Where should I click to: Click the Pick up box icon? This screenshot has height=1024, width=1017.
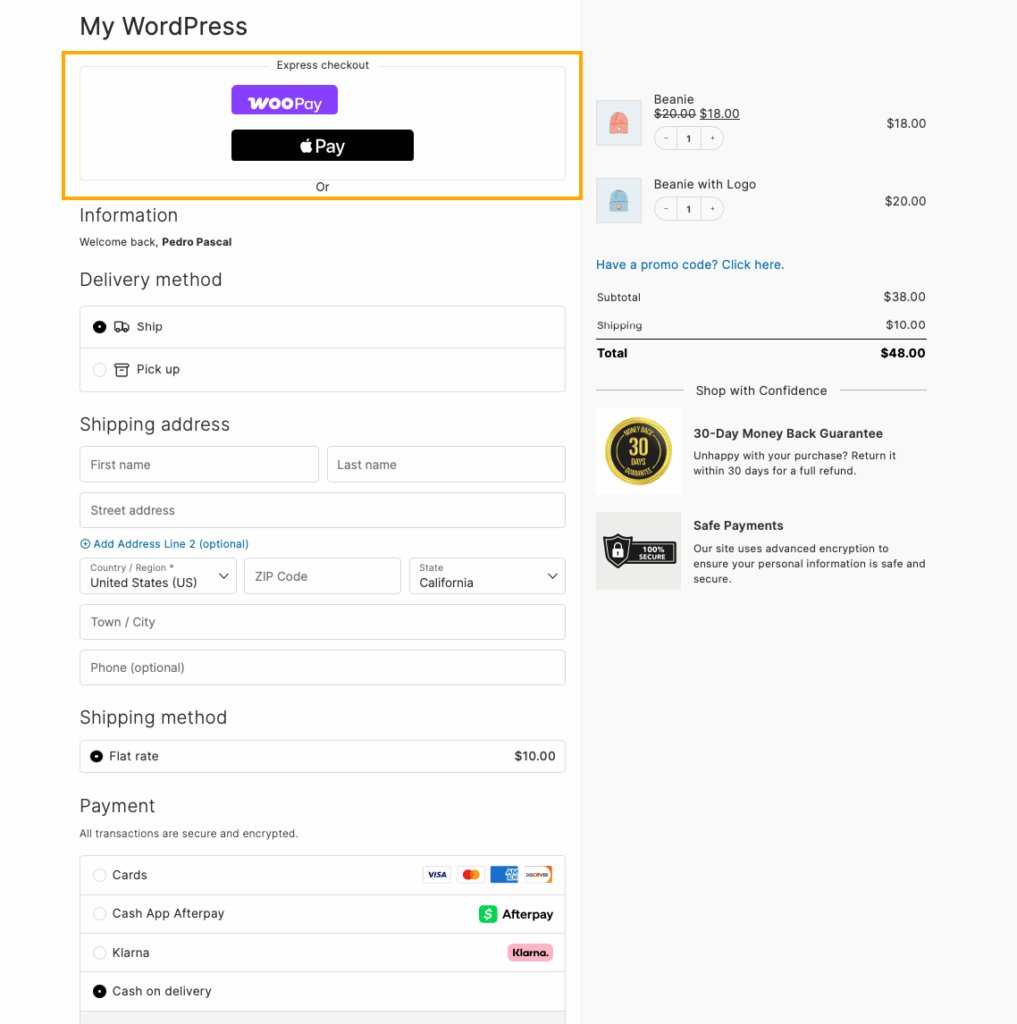point(121,370)
